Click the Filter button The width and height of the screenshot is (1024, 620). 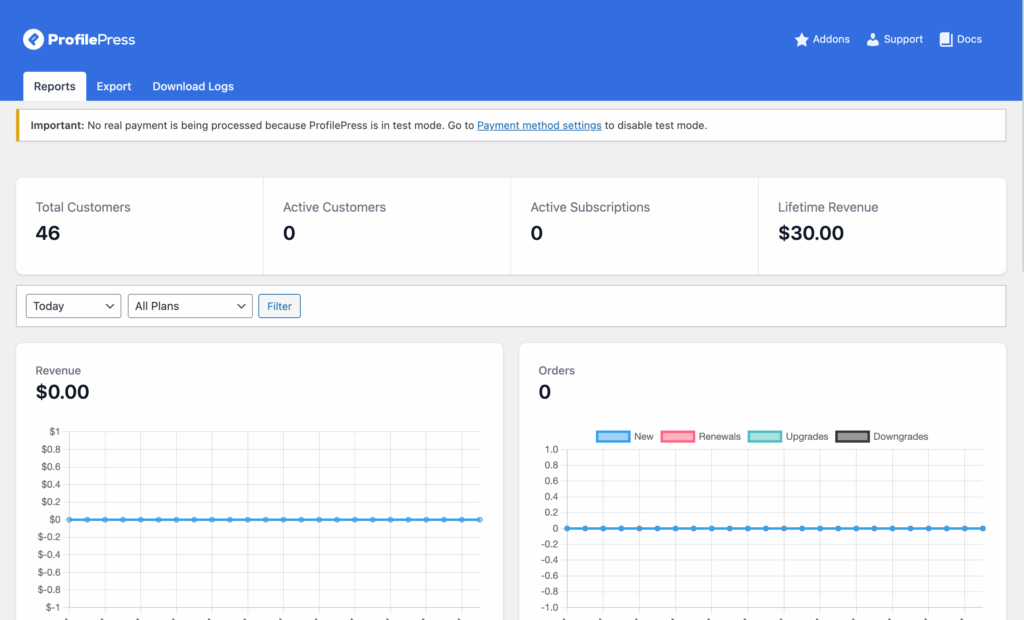(x=279, y=306)
